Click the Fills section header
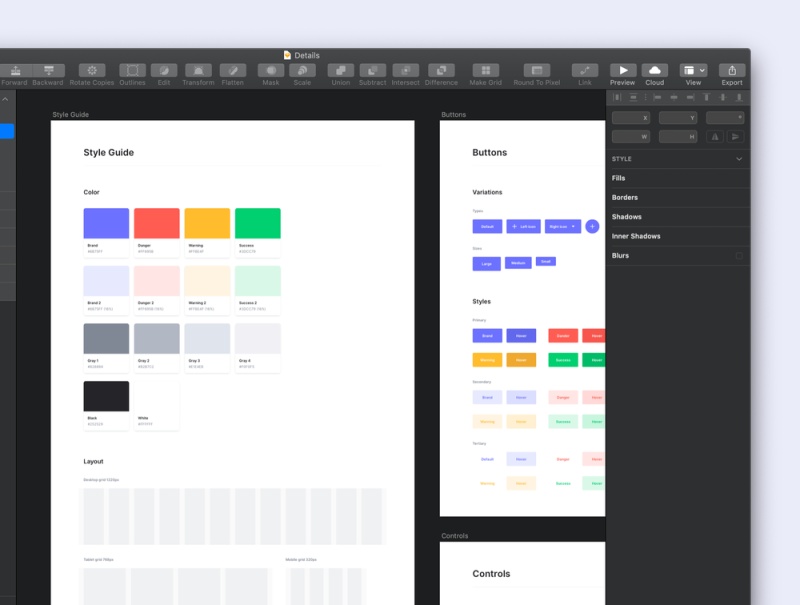Image resolution: width=800 pixels, height=605 pixels. click(x=619, y=178)
